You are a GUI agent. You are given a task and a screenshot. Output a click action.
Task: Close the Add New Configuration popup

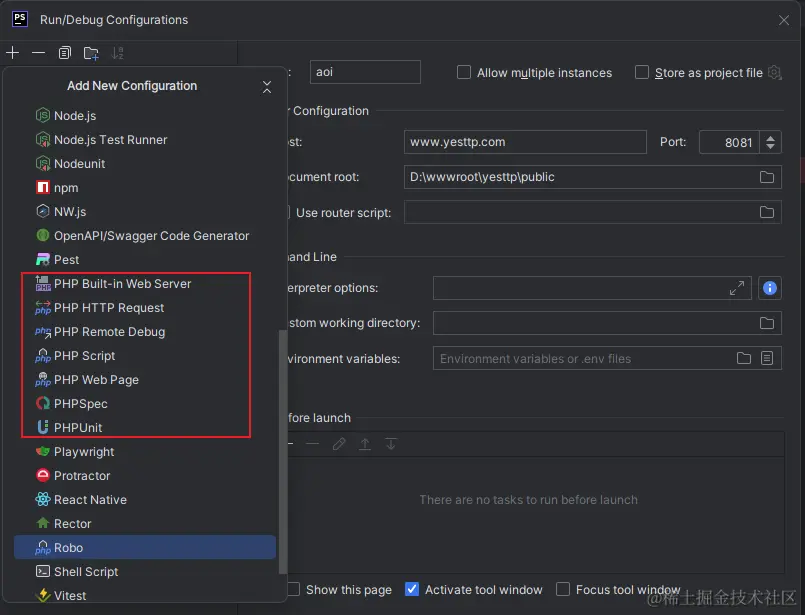pyautogui.click(x=267, y=87)
